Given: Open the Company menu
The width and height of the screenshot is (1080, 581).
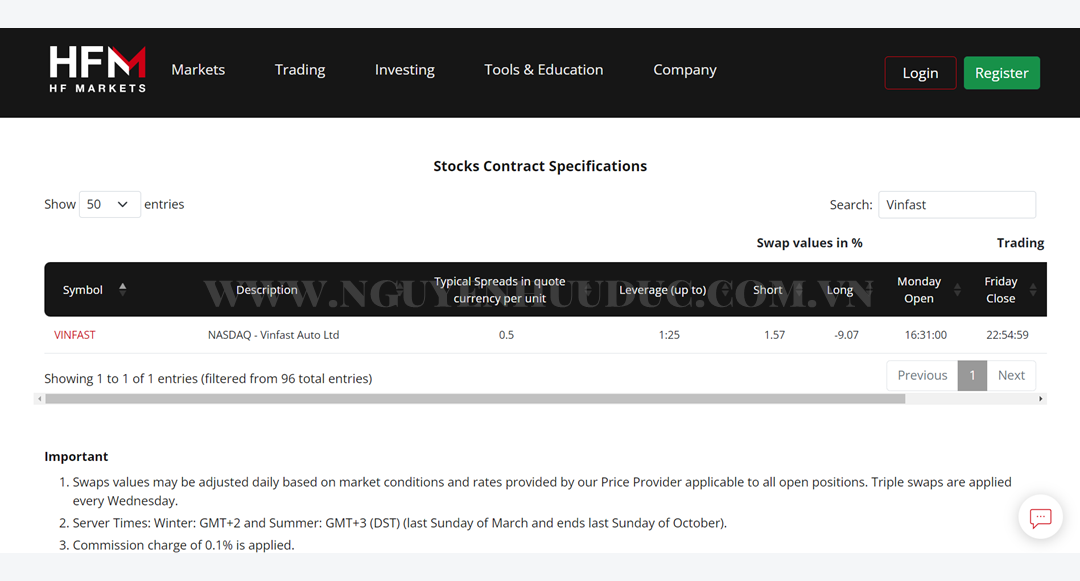Looking at the screenshot, I should pyautogui.click(x=685, y=70).
